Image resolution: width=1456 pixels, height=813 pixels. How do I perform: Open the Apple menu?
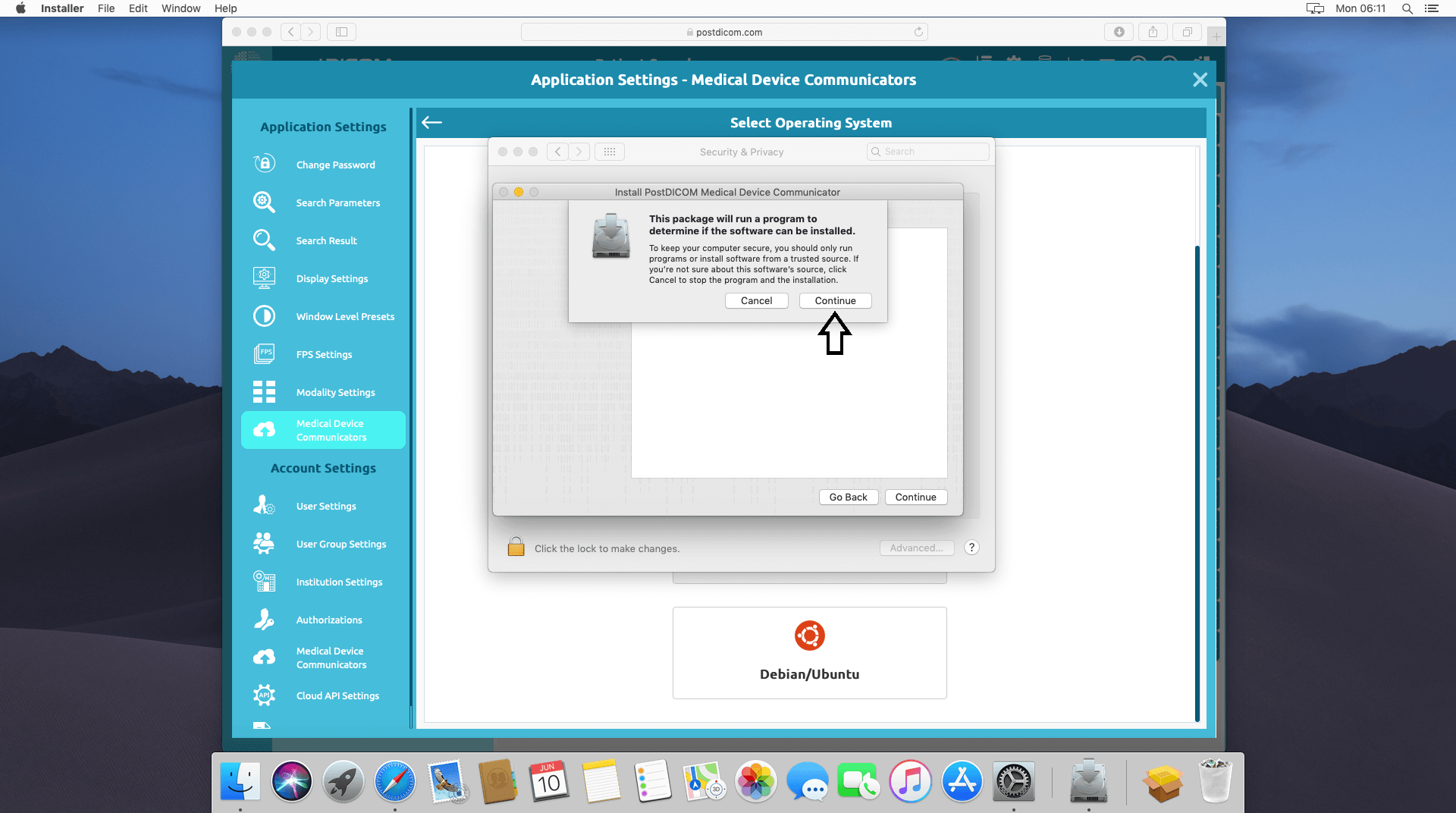(20, 8)
